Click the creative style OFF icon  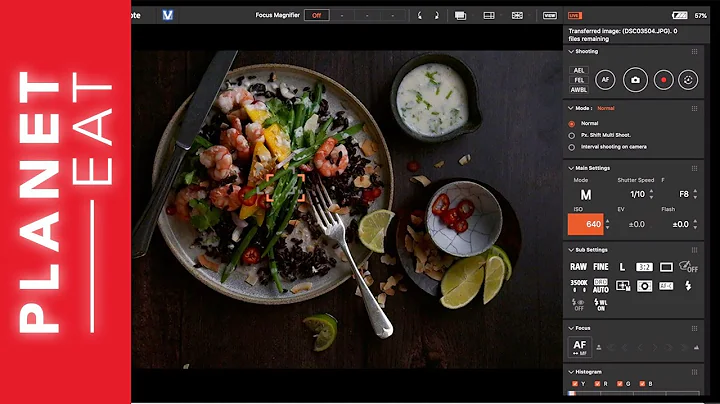(688, 267)
